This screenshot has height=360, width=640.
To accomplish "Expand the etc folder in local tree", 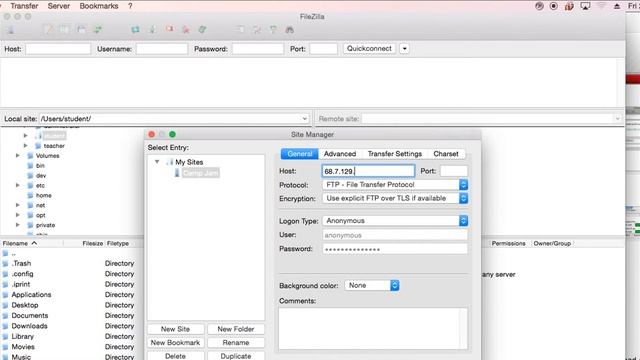I will [x=18, y=185].
